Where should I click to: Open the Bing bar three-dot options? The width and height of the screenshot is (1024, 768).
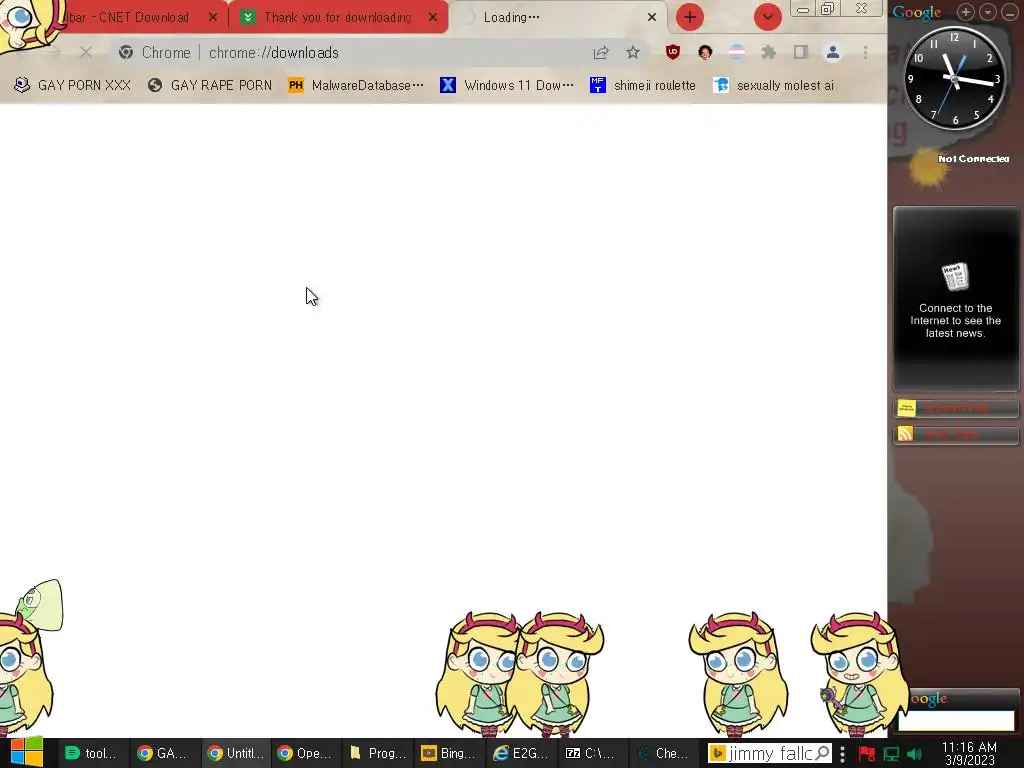[x=842, y=754]
